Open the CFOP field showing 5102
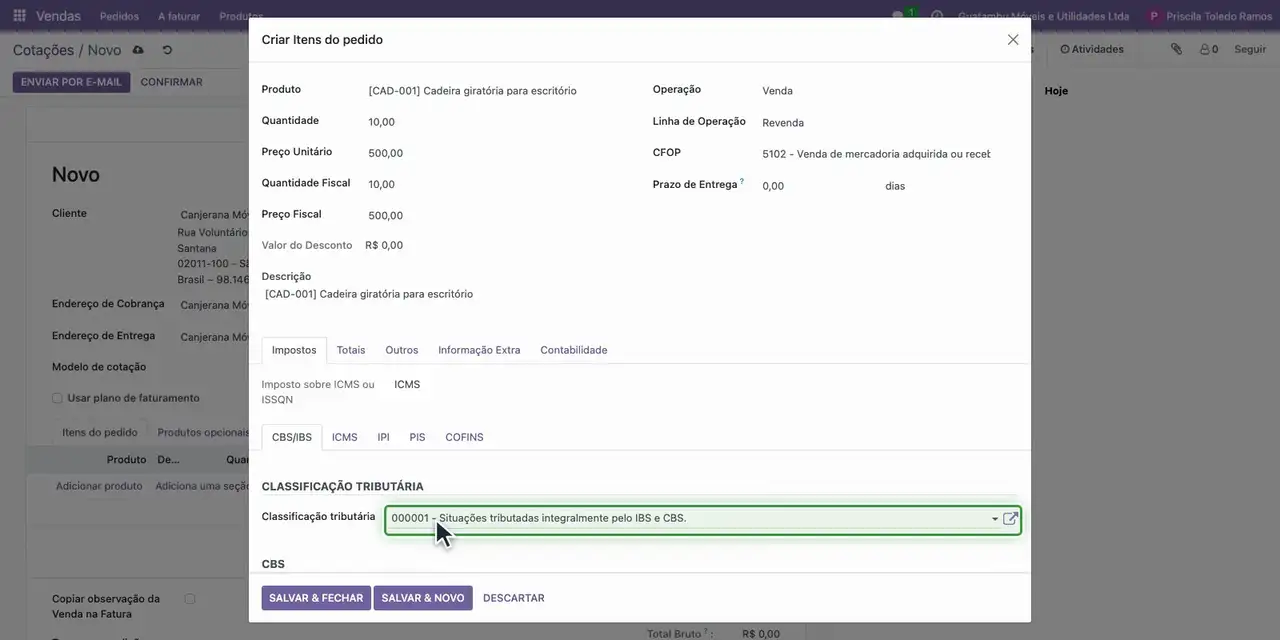Screen dimensions: 1280x640 876,154
